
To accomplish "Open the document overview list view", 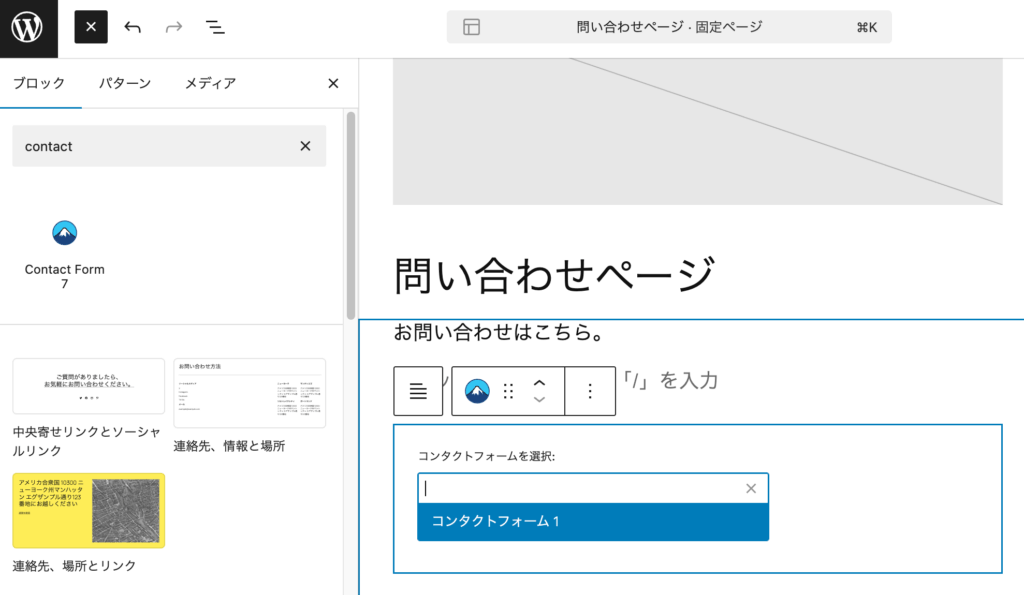I will (214, 27).
